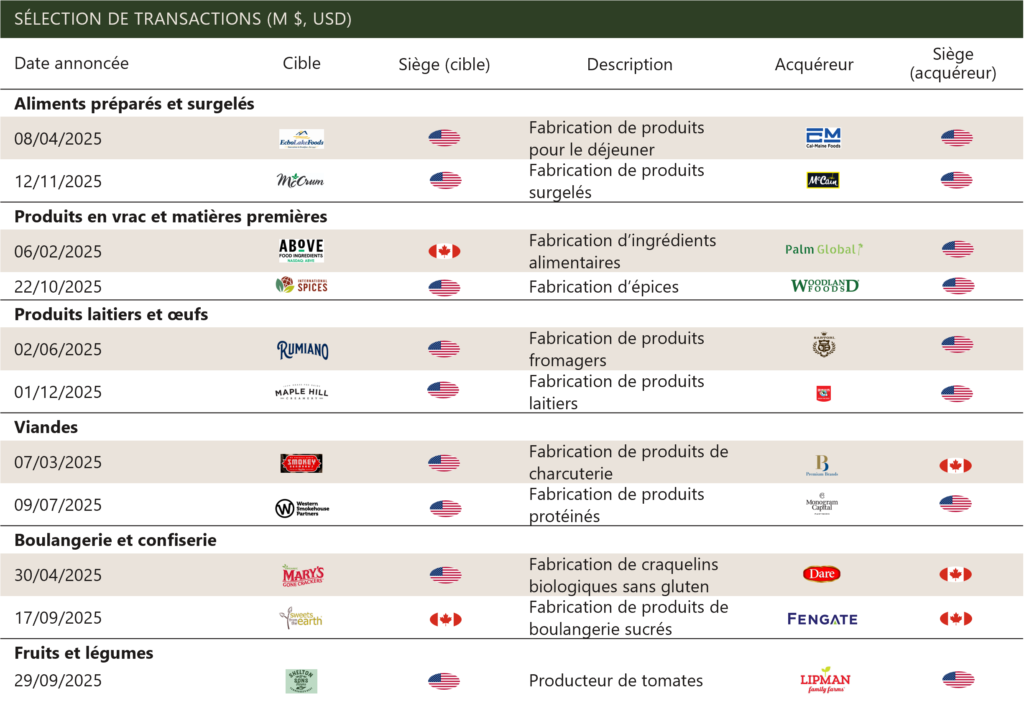
Task: Select the Lipman Family Farms logo
Action: pos(825,680)
